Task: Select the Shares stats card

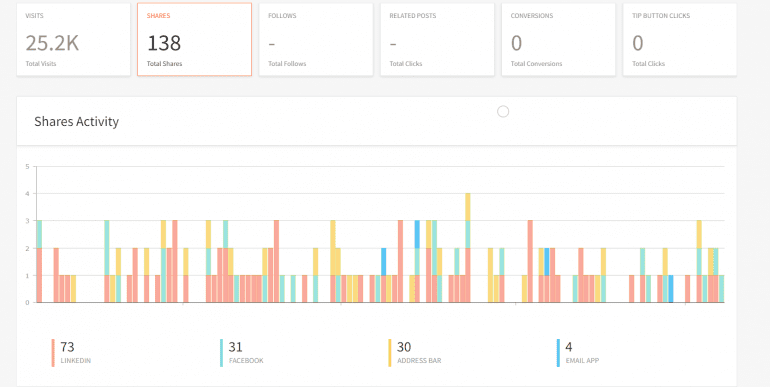Action: (194, 40)
